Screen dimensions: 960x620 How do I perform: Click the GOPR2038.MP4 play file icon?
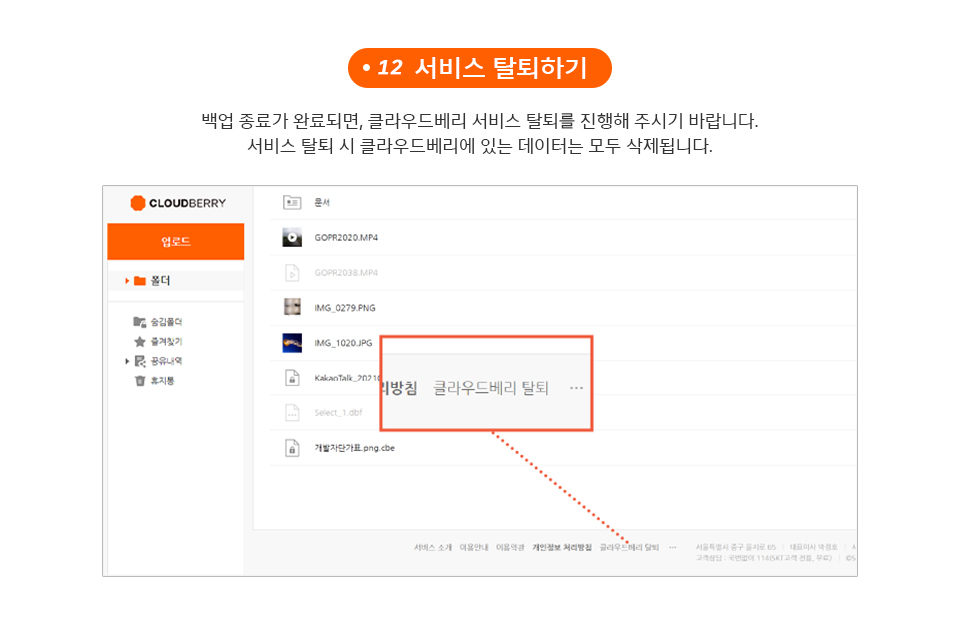[x=292, y=272]
